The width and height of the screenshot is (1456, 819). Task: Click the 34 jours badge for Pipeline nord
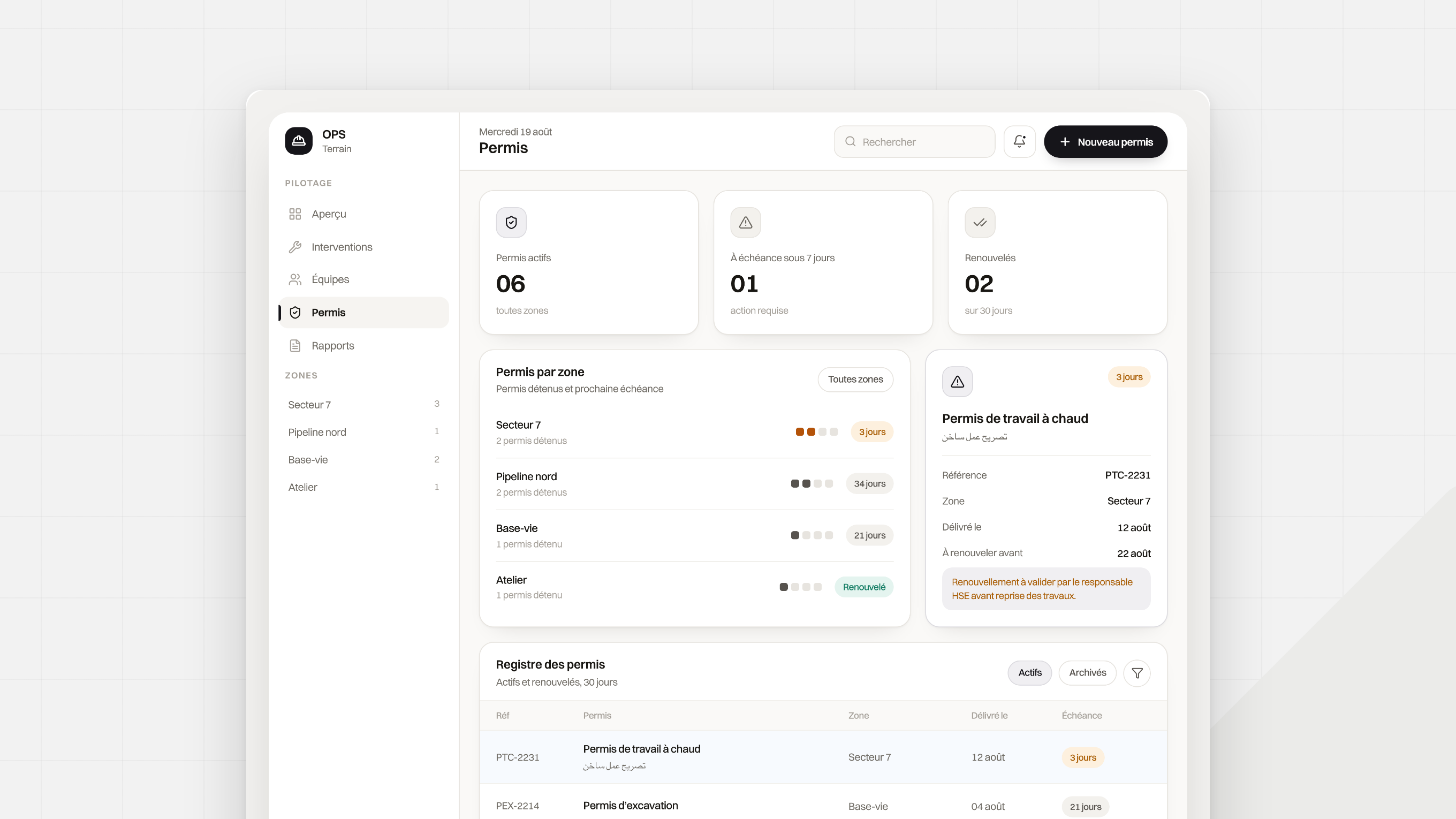pyautogui.click(x=869, y=484)
